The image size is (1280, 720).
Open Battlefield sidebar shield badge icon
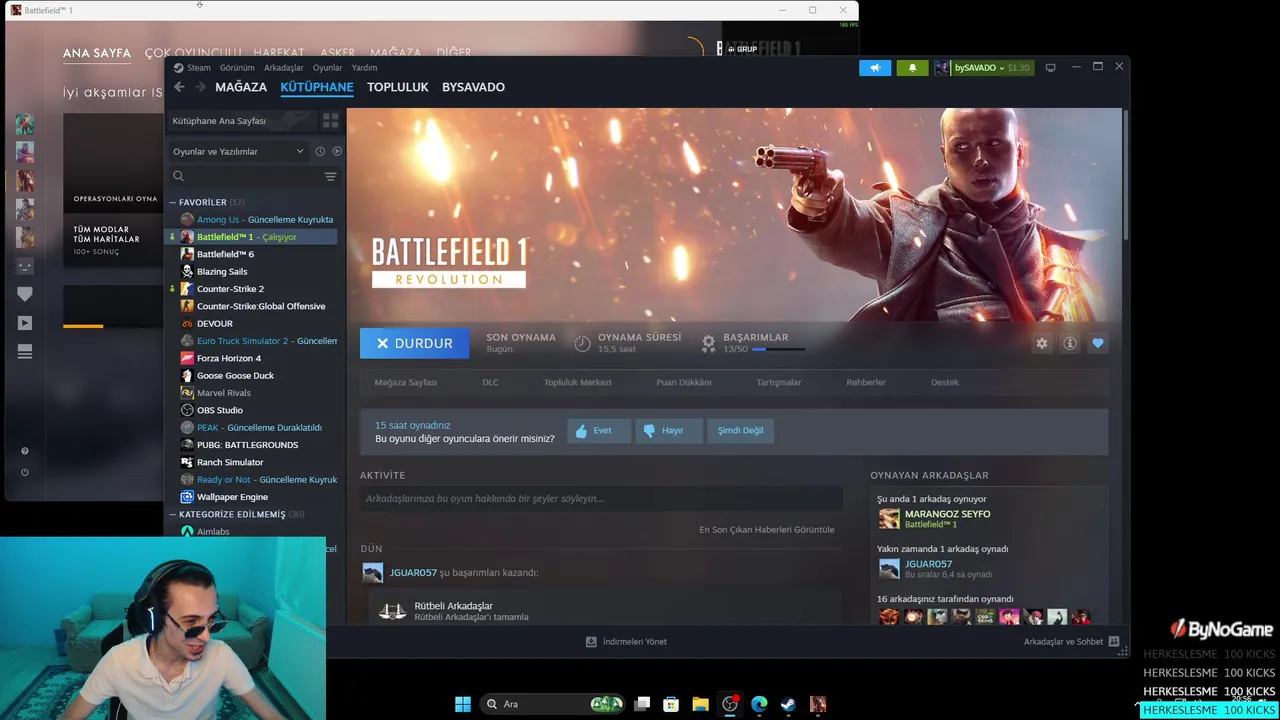25,294
